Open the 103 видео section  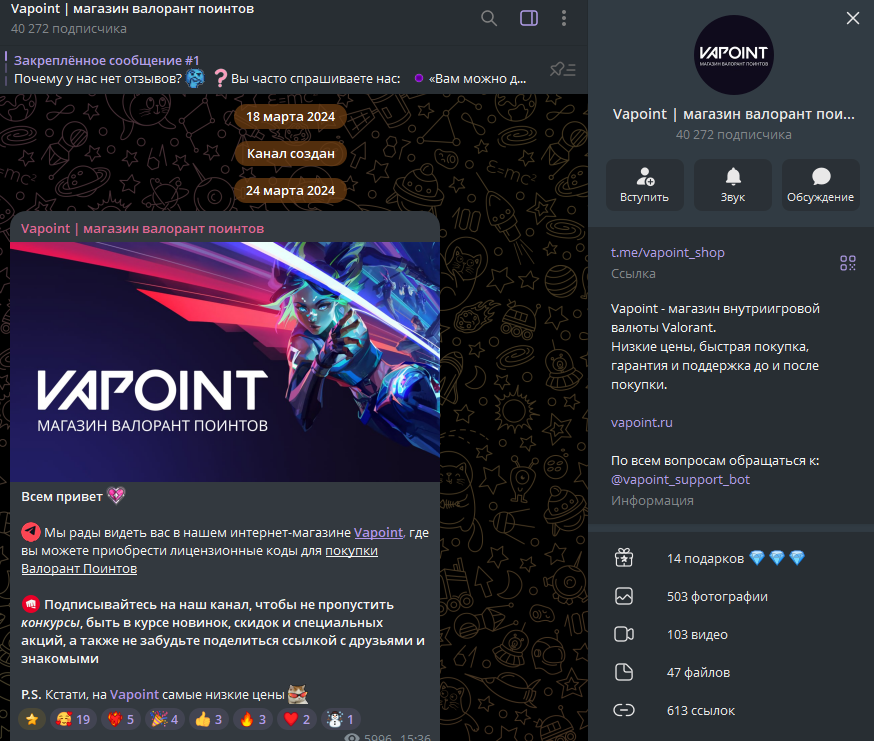pyautogui.click(x=731, y=635)
